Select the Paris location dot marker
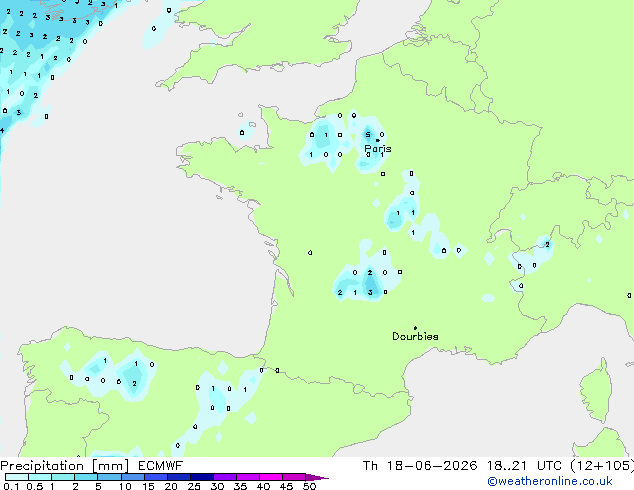This screenshot has height=490, width=634. coord(378,140)
